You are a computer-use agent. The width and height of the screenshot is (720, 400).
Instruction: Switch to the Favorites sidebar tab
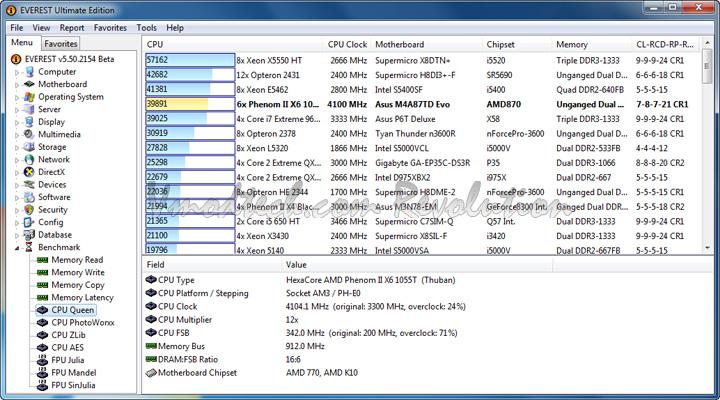pos(61,44)
